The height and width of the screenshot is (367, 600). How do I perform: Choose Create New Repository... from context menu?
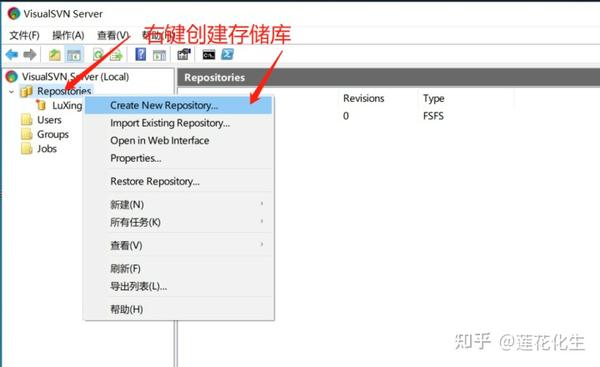tap(178, 105)
